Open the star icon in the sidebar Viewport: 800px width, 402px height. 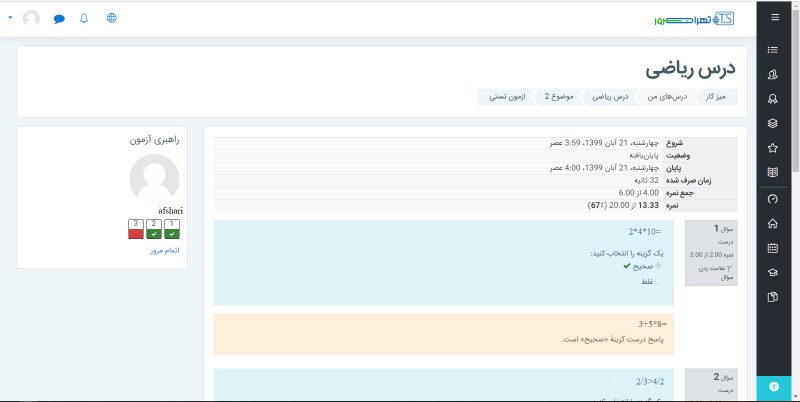coord(772,148)
